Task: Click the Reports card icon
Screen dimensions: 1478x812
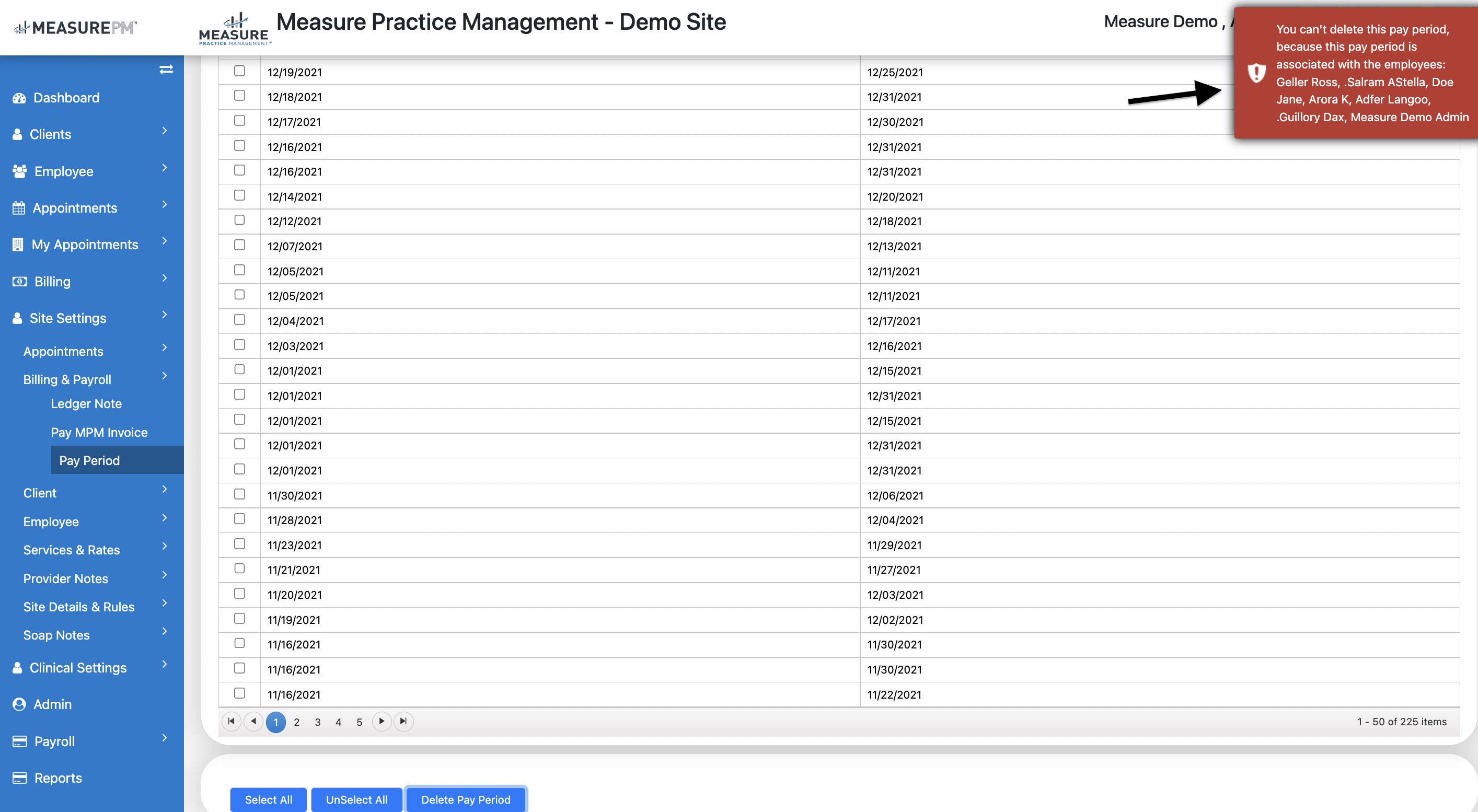Action: 19,778
